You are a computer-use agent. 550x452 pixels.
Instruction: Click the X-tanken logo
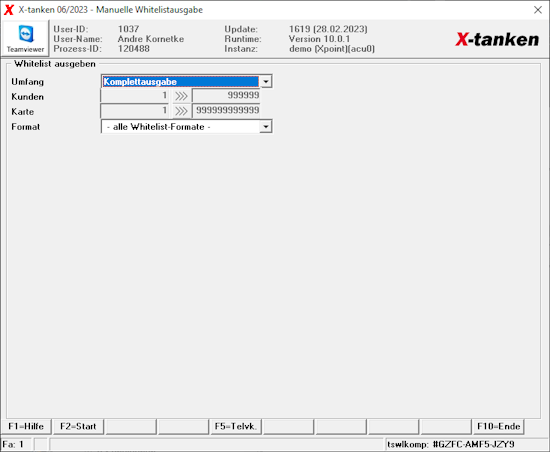[x=497, y=39]
